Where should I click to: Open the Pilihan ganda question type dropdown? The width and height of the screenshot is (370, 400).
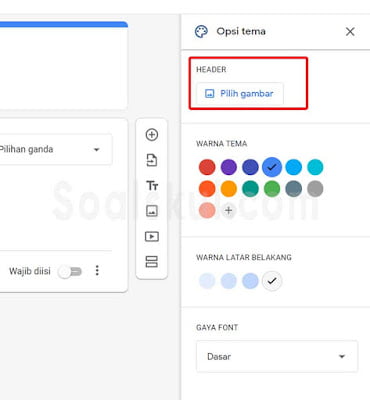tap(55, 149)
